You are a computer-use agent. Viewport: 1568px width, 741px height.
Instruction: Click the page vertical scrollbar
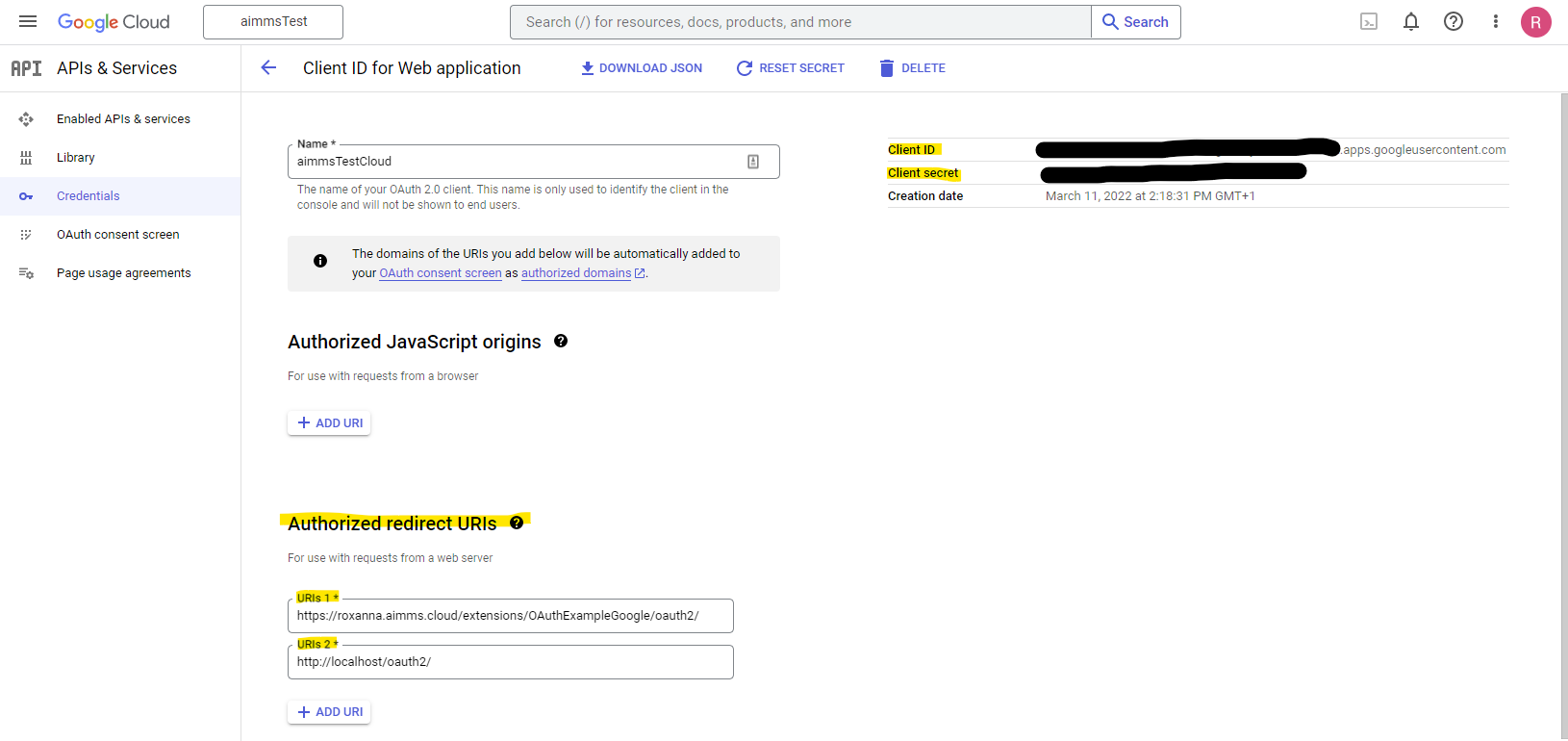click(x=1563, y=416)
